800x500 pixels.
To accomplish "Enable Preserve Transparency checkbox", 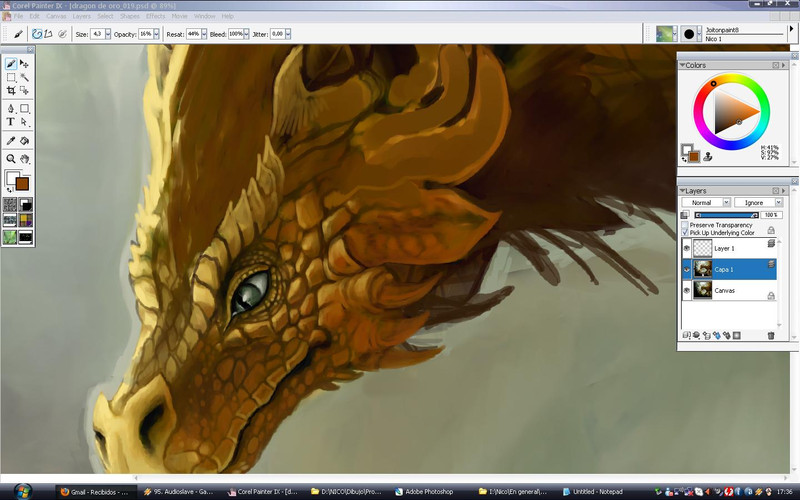I will pos(685,225).
